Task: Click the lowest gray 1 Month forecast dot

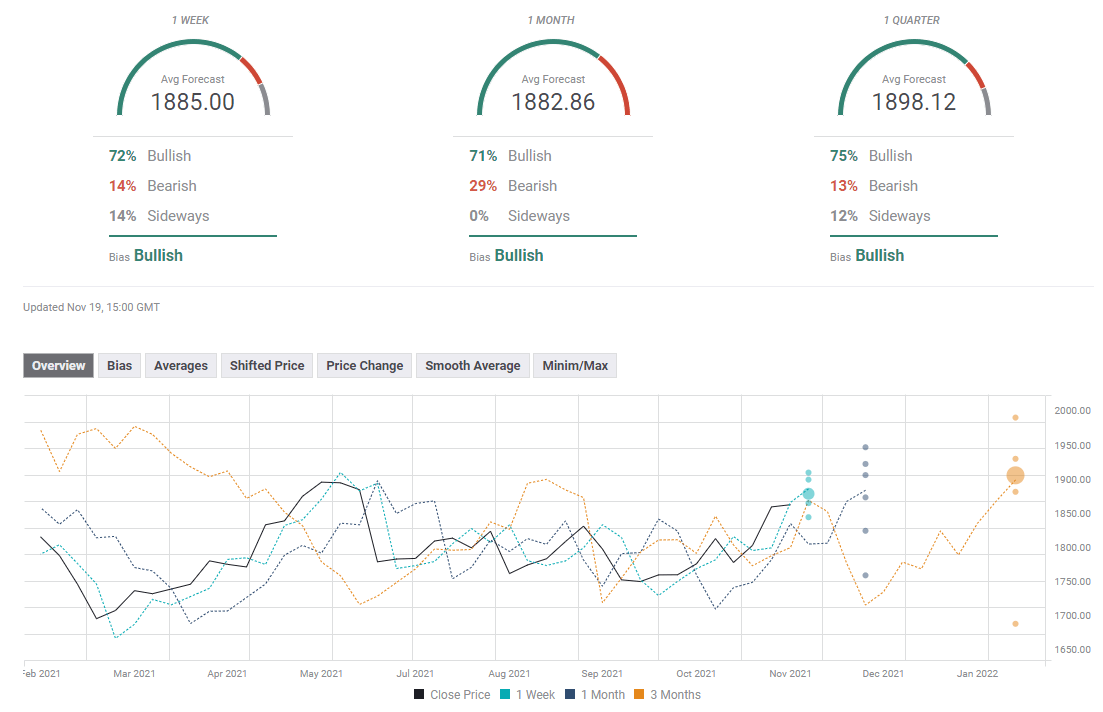Action: [865, 576]
